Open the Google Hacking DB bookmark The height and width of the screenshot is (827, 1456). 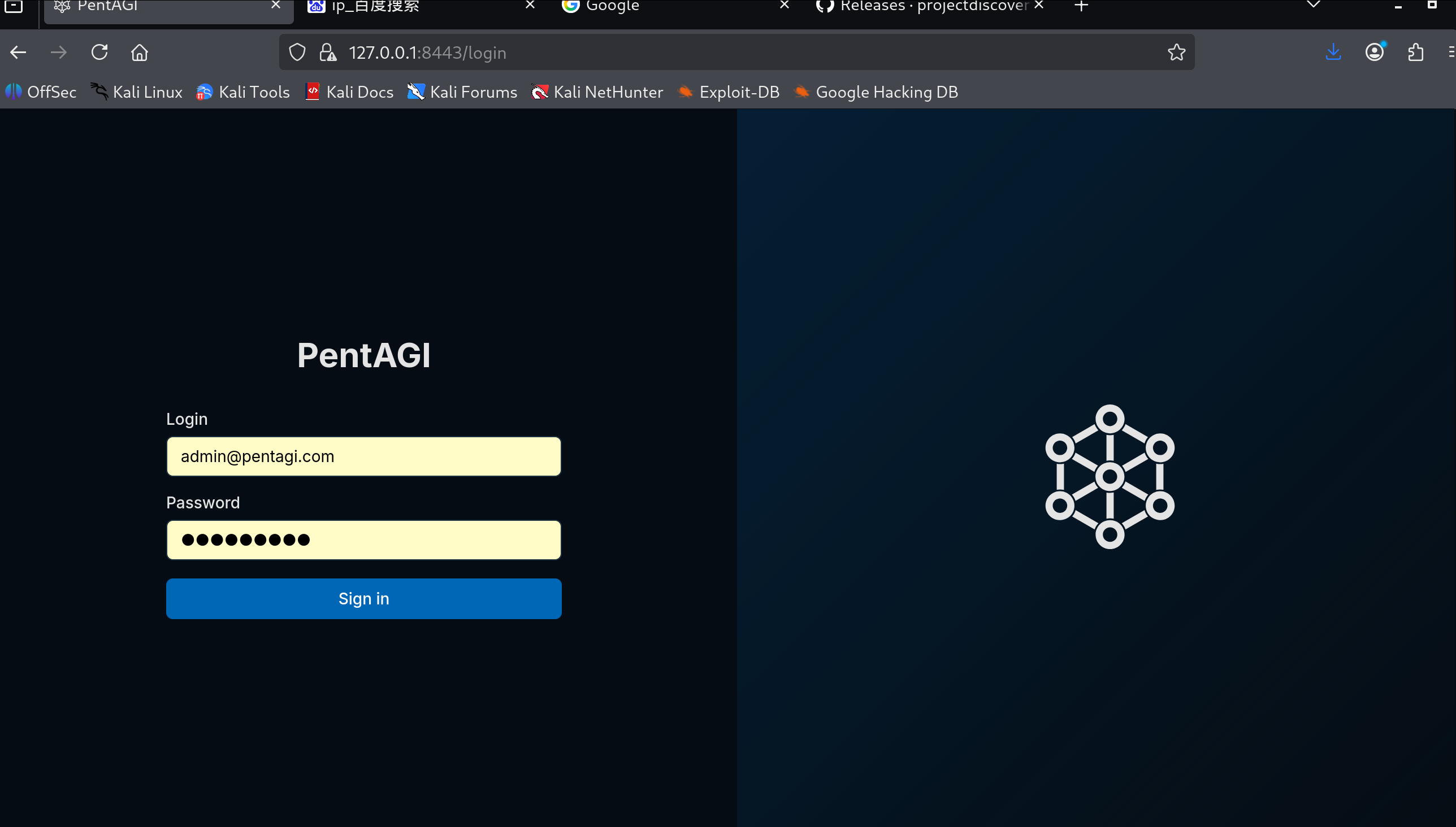click(x=875, y=92)
